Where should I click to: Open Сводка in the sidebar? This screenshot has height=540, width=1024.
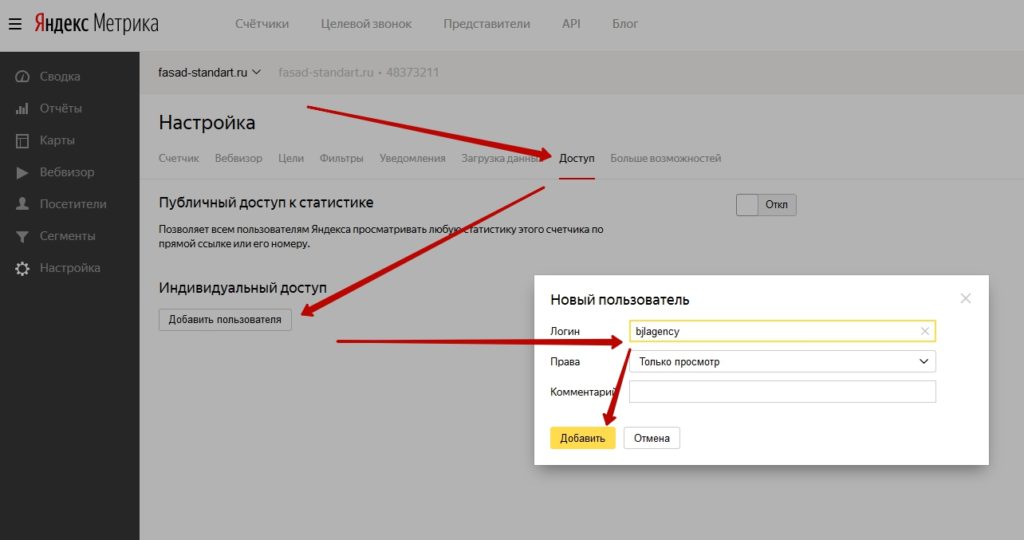pyautogui.click(x=60, y=76)
